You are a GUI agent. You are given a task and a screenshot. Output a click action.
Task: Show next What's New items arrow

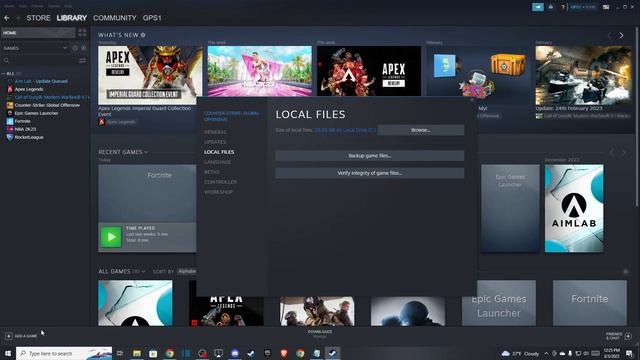coord(621,36)
